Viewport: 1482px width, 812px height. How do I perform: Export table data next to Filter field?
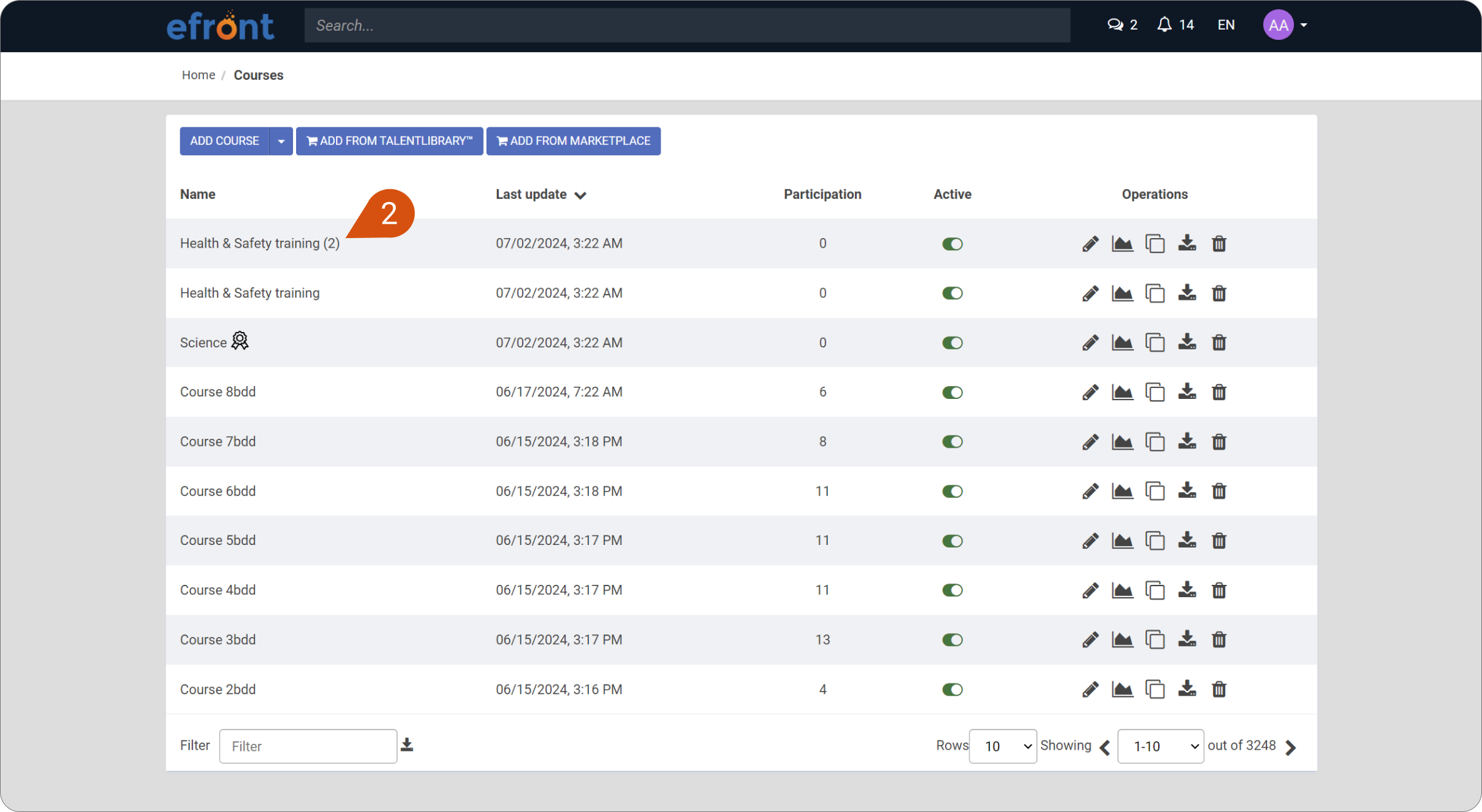(x=407, y=745)
